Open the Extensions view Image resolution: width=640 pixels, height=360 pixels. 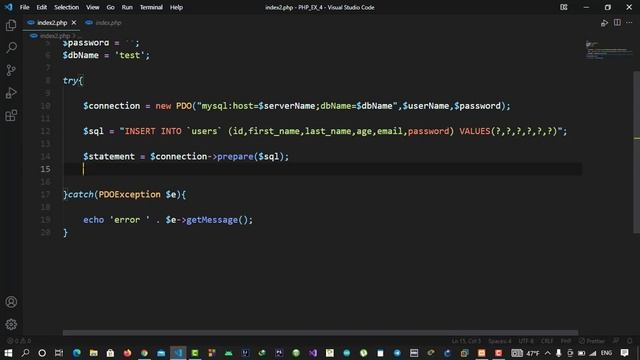pyautogui.click(x=11, y=116)
